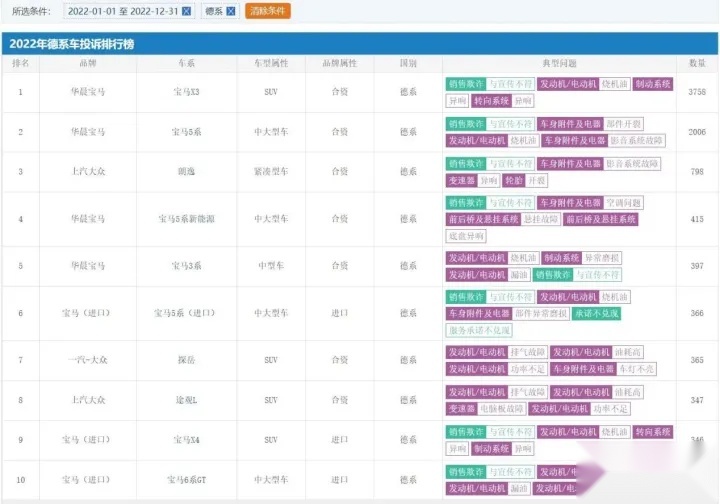Click 销售欺诈 tag in the 宝马X3 row
Image resolution: width=720 pixels, height=504 pixels.
[x=466, y=84]
